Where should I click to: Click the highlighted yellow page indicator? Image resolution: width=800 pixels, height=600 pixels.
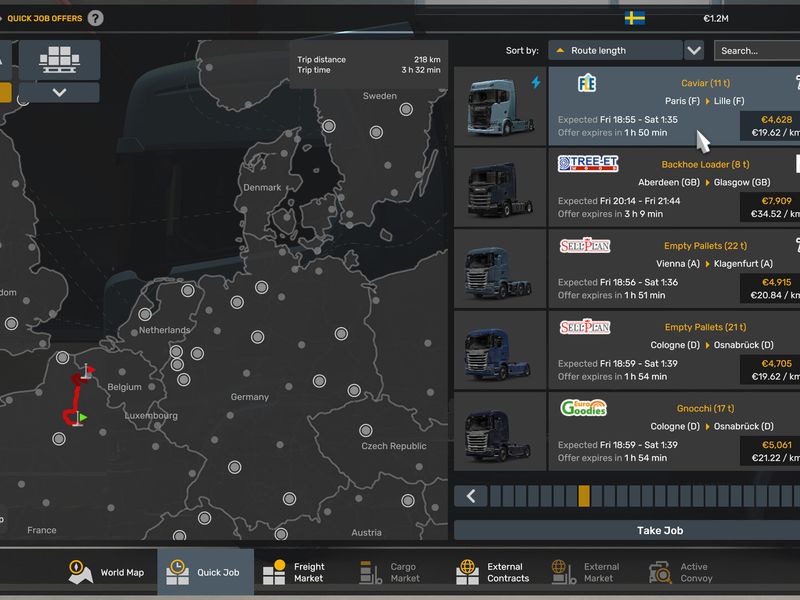[584, 496]
